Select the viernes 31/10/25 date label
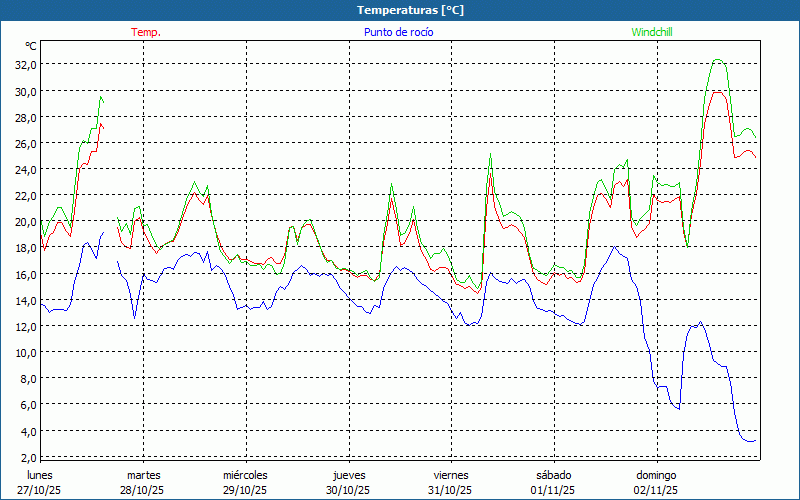The image size is (800, 500). point(451,482)
